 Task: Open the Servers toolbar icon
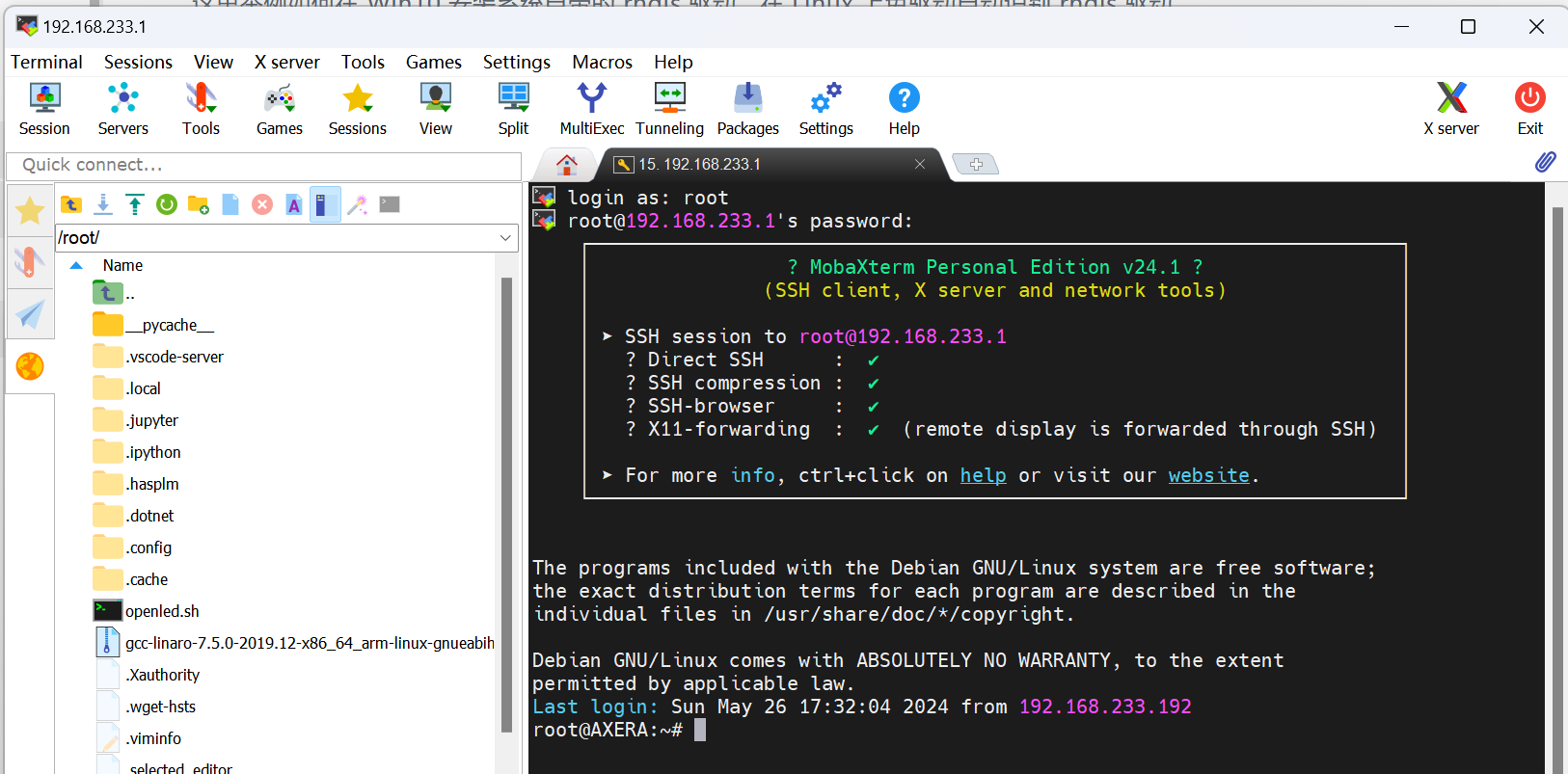point(122,109)
